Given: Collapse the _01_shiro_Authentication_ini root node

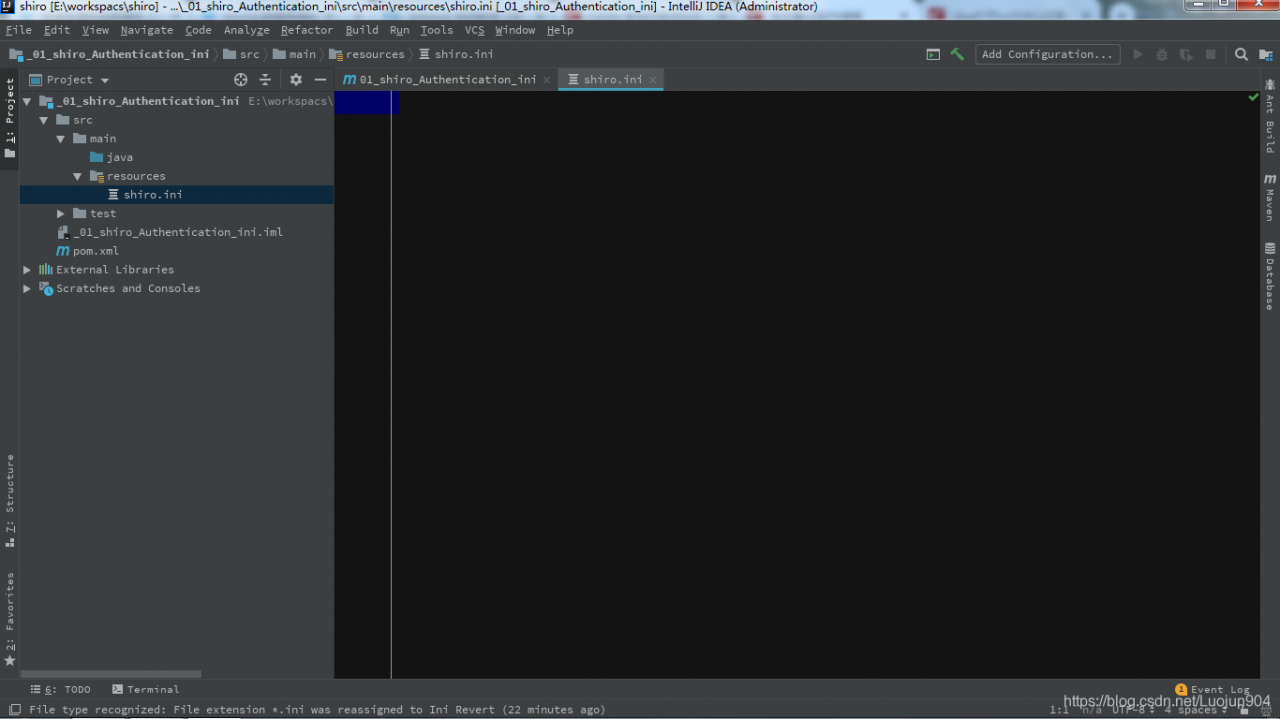Looking at the screenshot, I should click(x=27, y=101).
